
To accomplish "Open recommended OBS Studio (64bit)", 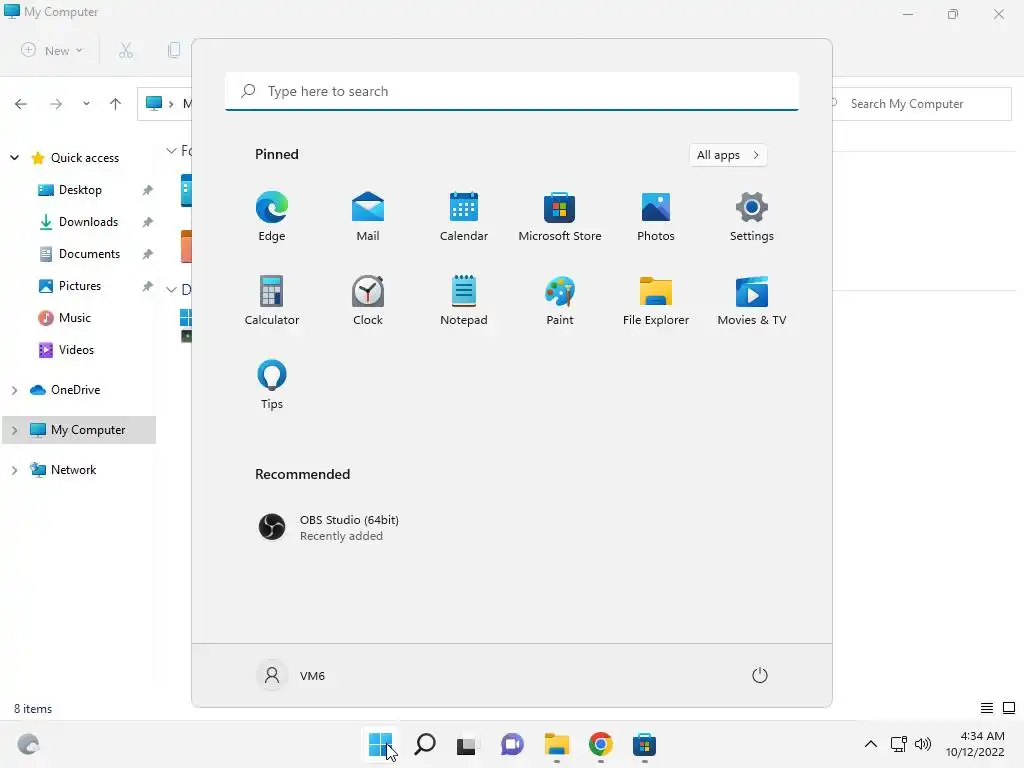I will pyautogui.click(x=328, y=527).
